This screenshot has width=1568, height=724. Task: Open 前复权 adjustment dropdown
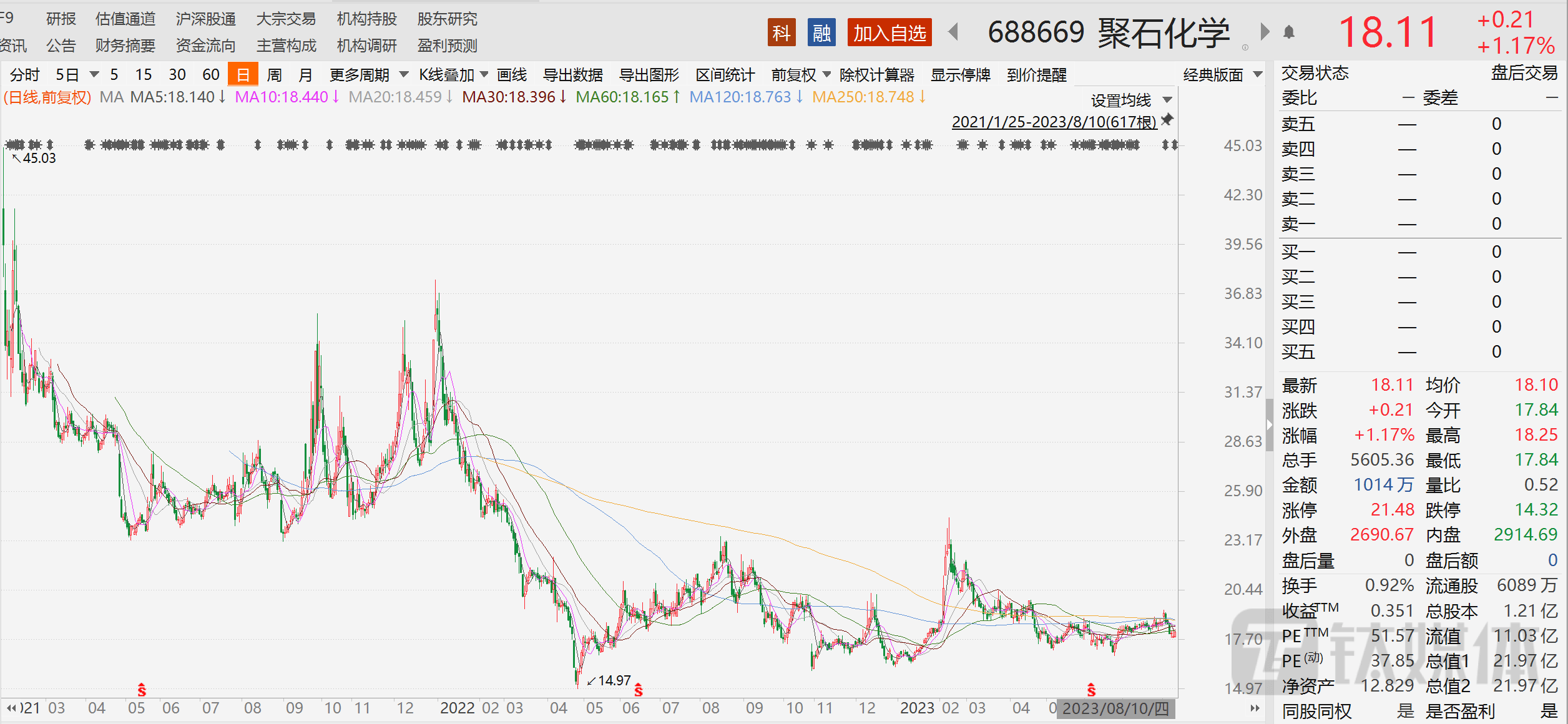tap(800, 75)
